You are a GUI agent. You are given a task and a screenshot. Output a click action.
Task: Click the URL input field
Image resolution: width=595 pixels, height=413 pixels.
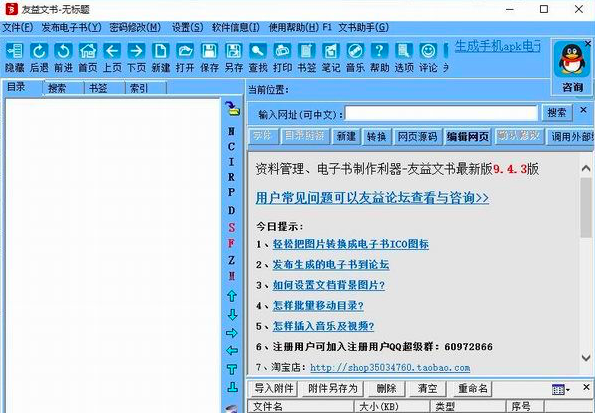point(441,113)
